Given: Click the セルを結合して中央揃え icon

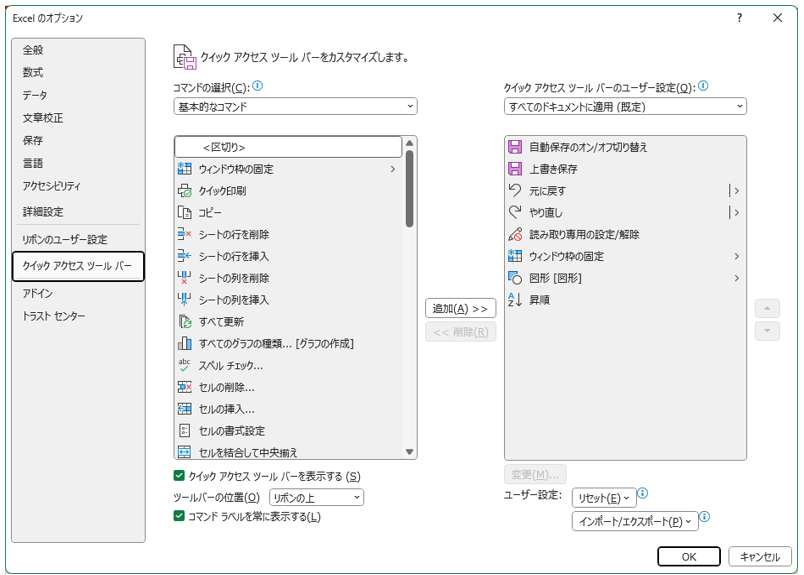Looking at the screenshot, I should pos(185,452).
